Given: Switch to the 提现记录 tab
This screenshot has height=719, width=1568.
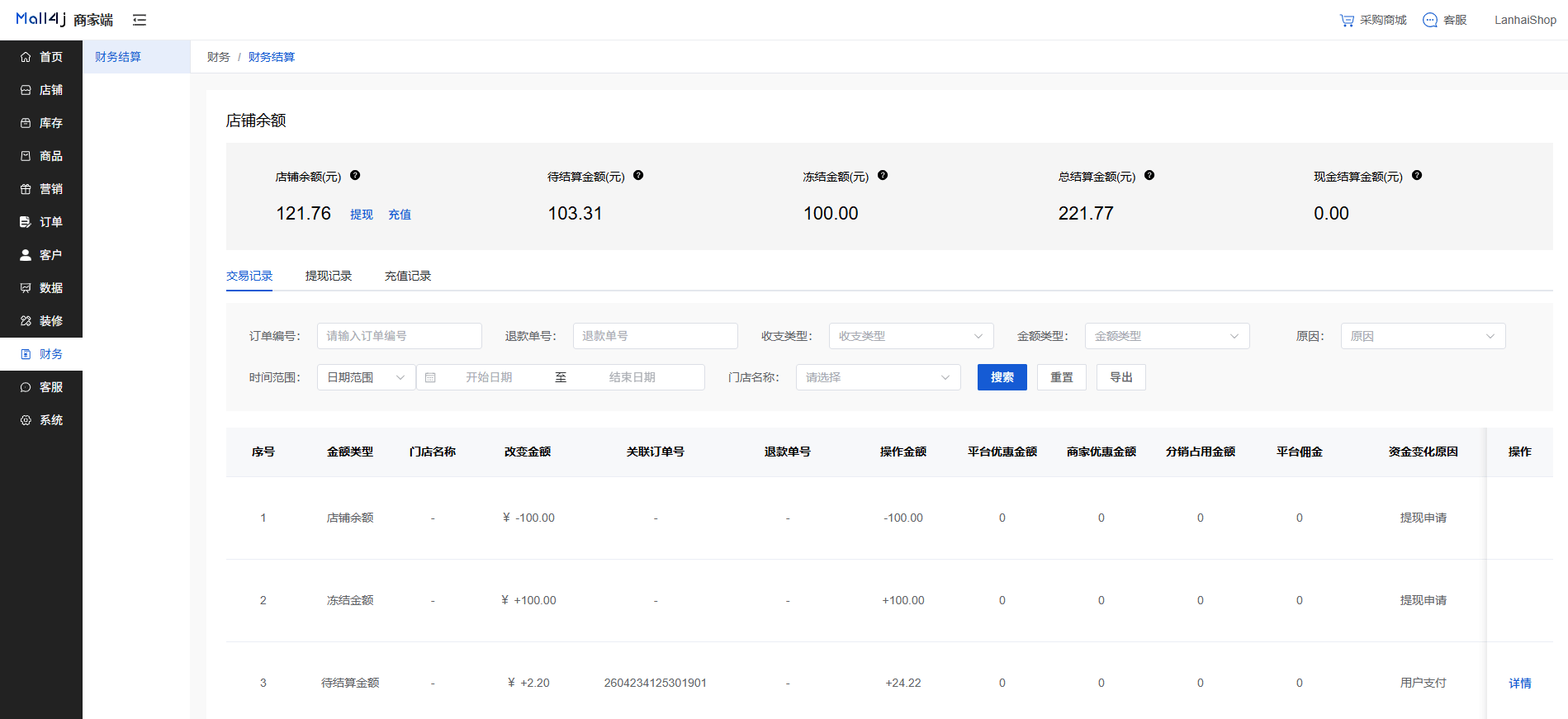Looking at the screenshot, I should [329, 276].
